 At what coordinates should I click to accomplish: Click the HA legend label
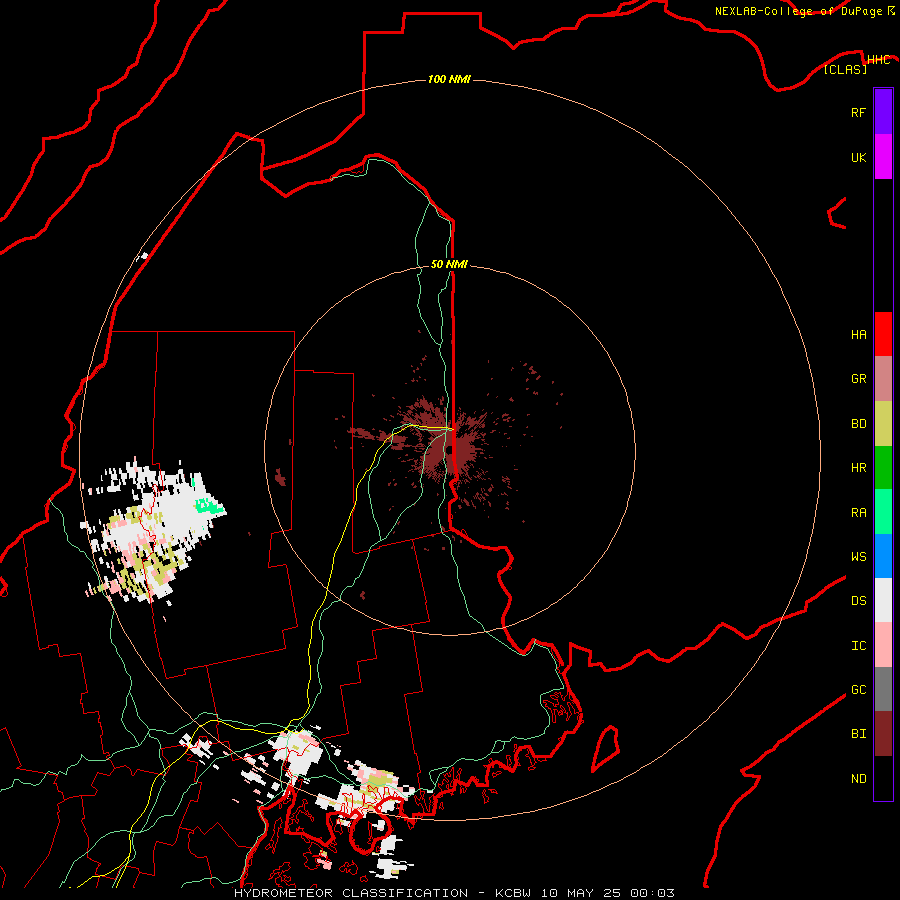click(x=858, y=335)
